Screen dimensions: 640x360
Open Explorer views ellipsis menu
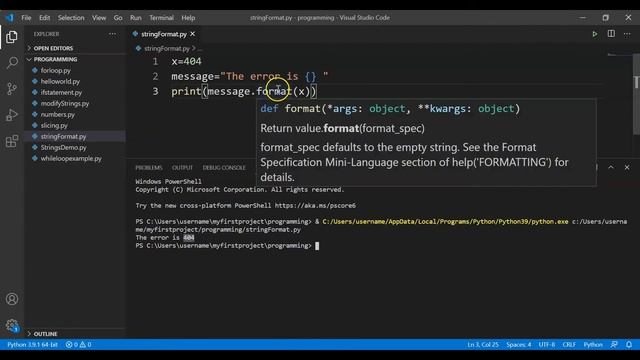[x=112, y=34]
